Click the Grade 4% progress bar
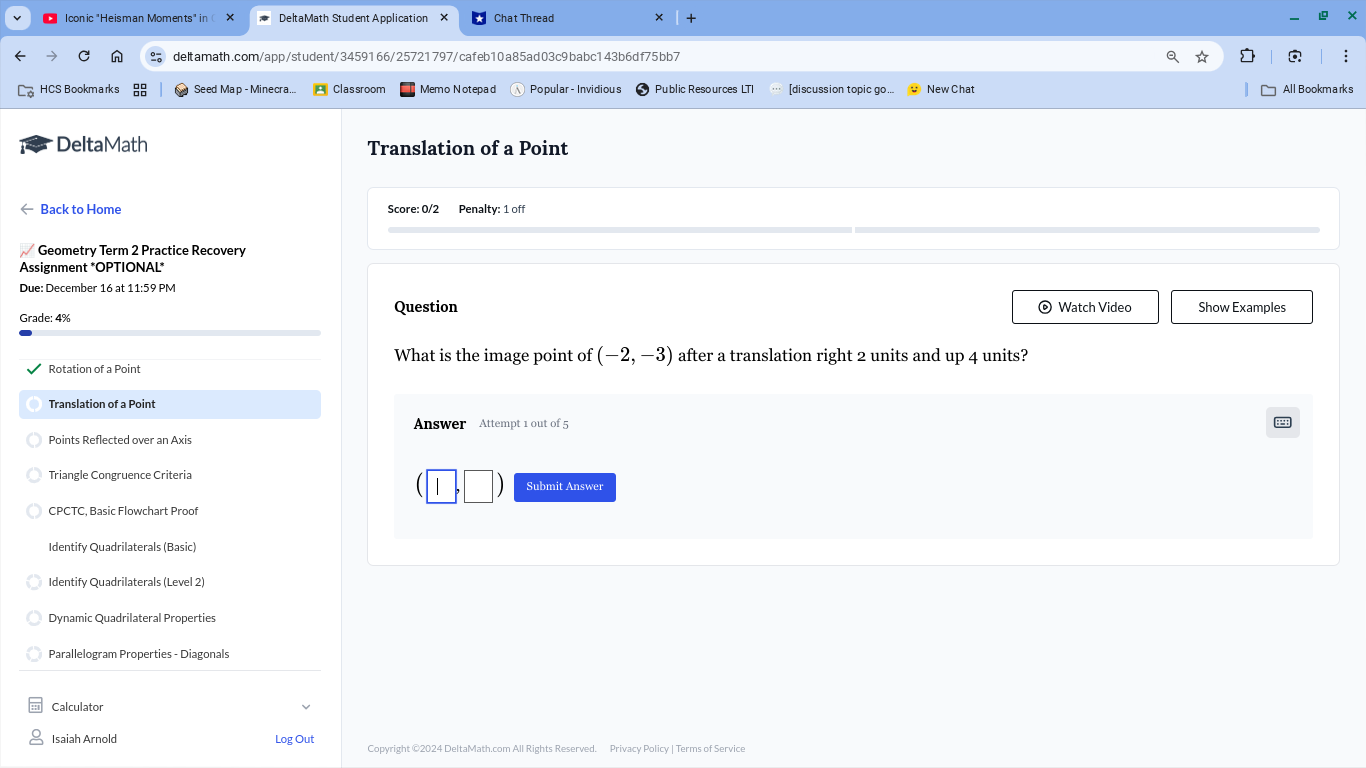Screen dimensions: 1366x768 coord(170,333)
